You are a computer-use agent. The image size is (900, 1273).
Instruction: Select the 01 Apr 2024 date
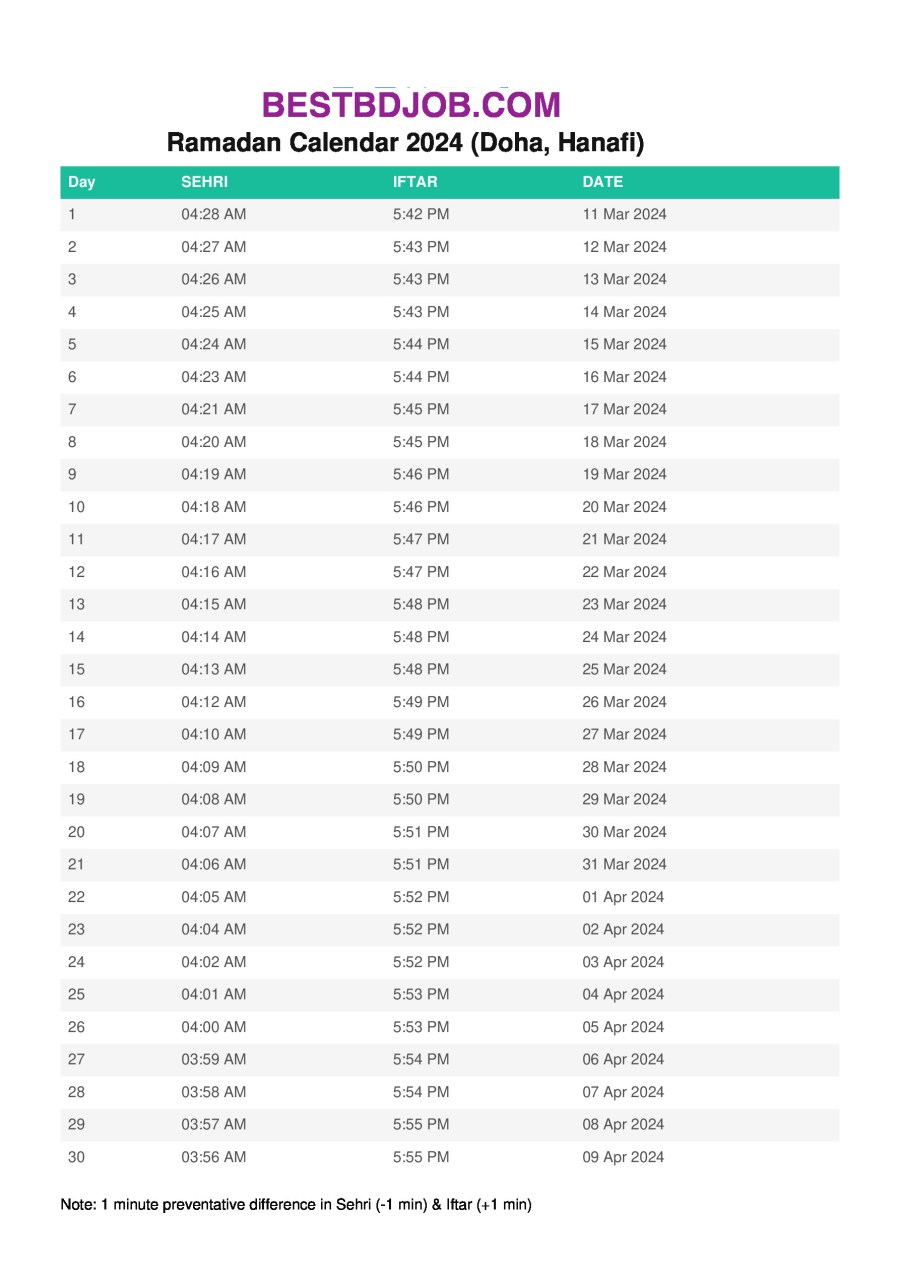coord(623,897)
